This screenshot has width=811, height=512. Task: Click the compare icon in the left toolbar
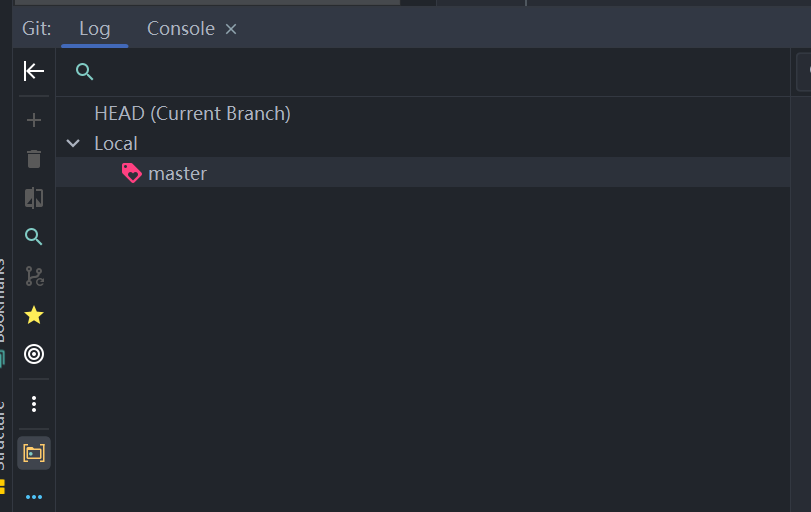pos(34,198)
